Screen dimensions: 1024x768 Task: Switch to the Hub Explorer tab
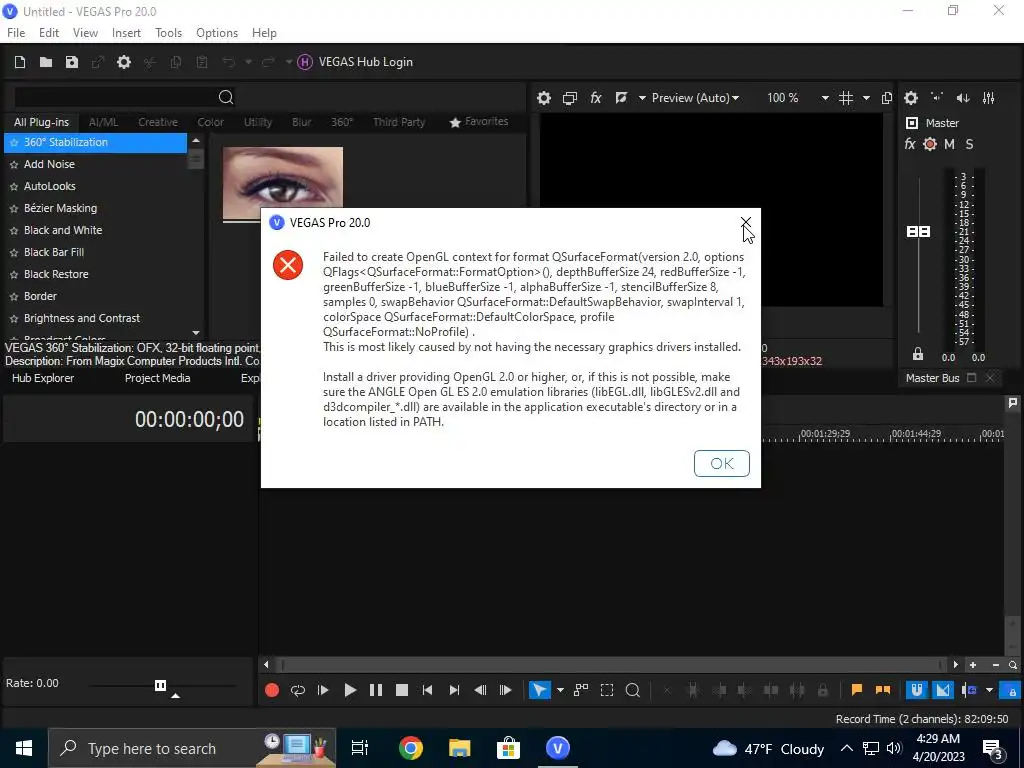42,378
